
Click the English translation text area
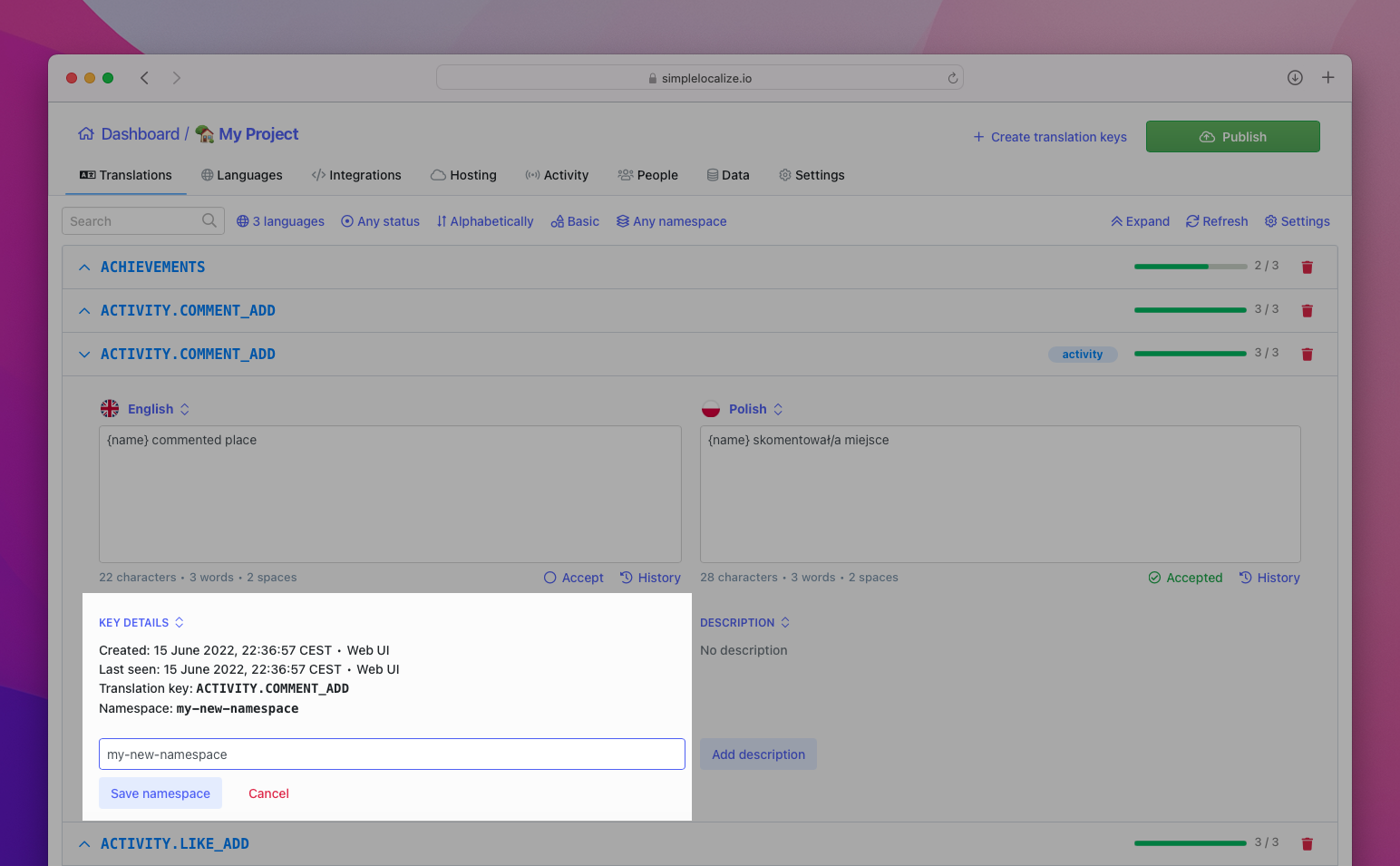coord(390,494)
